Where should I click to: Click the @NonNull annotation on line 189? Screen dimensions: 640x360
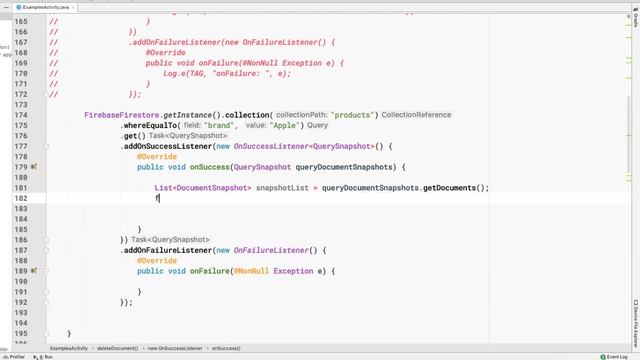pos(251,271)
